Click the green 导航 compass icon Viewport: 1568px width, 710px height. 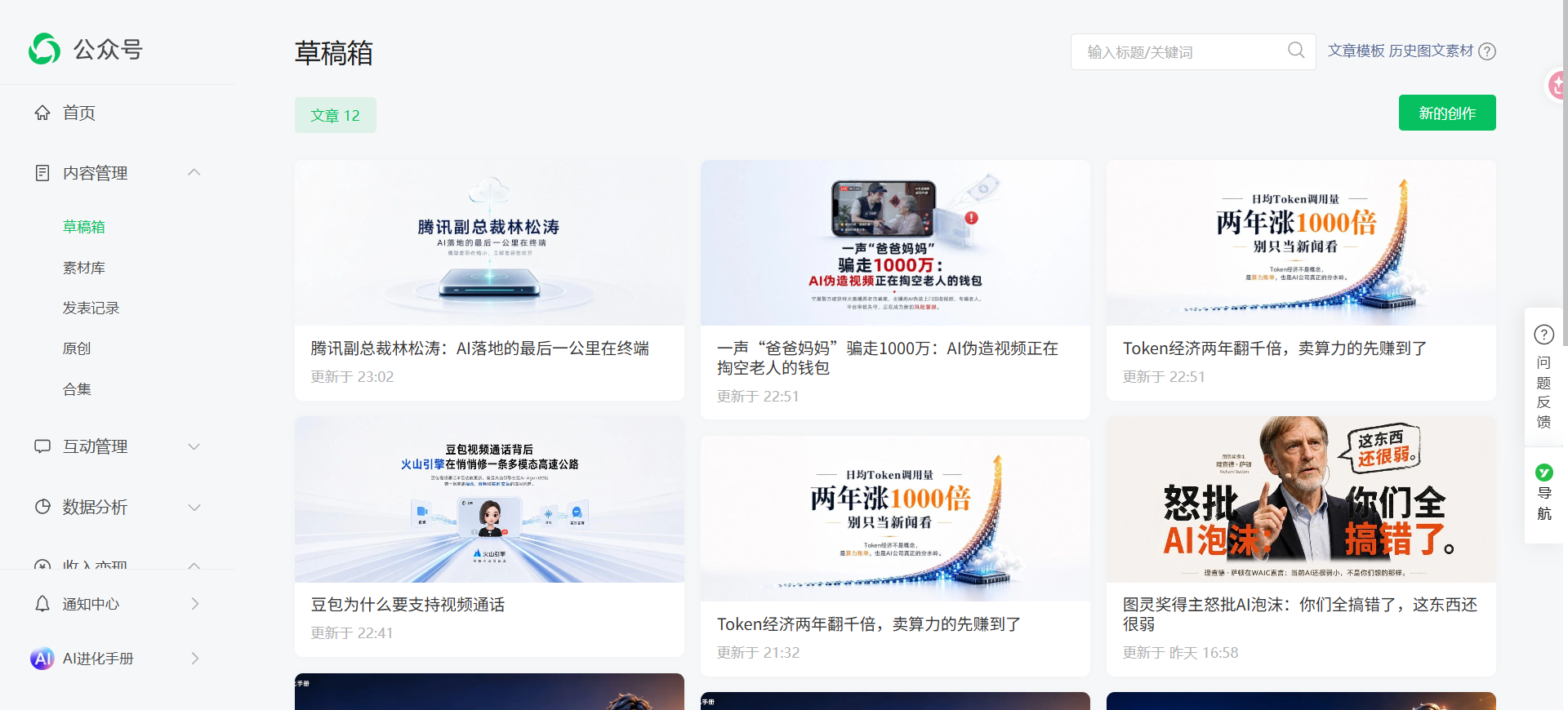1544,473
